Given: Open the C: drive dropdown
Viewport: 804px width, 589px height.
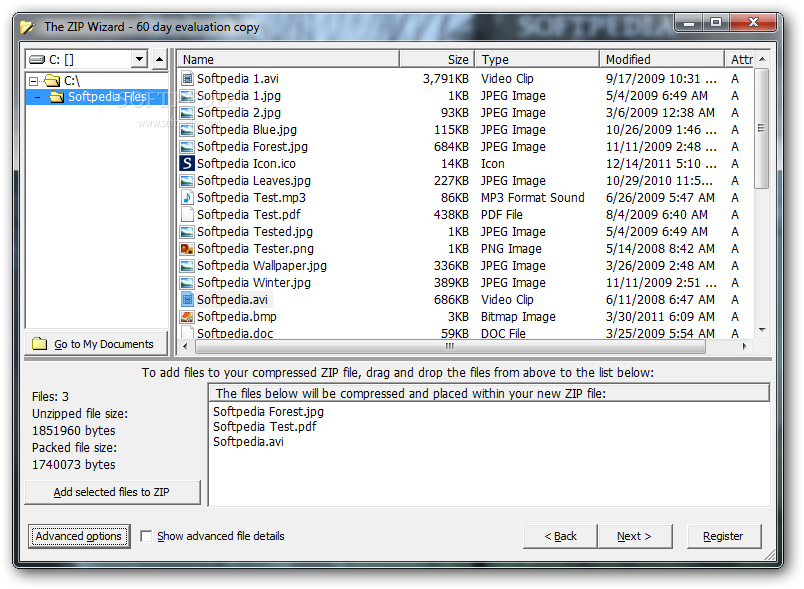Looking at the screenshot, I should 139,59.
